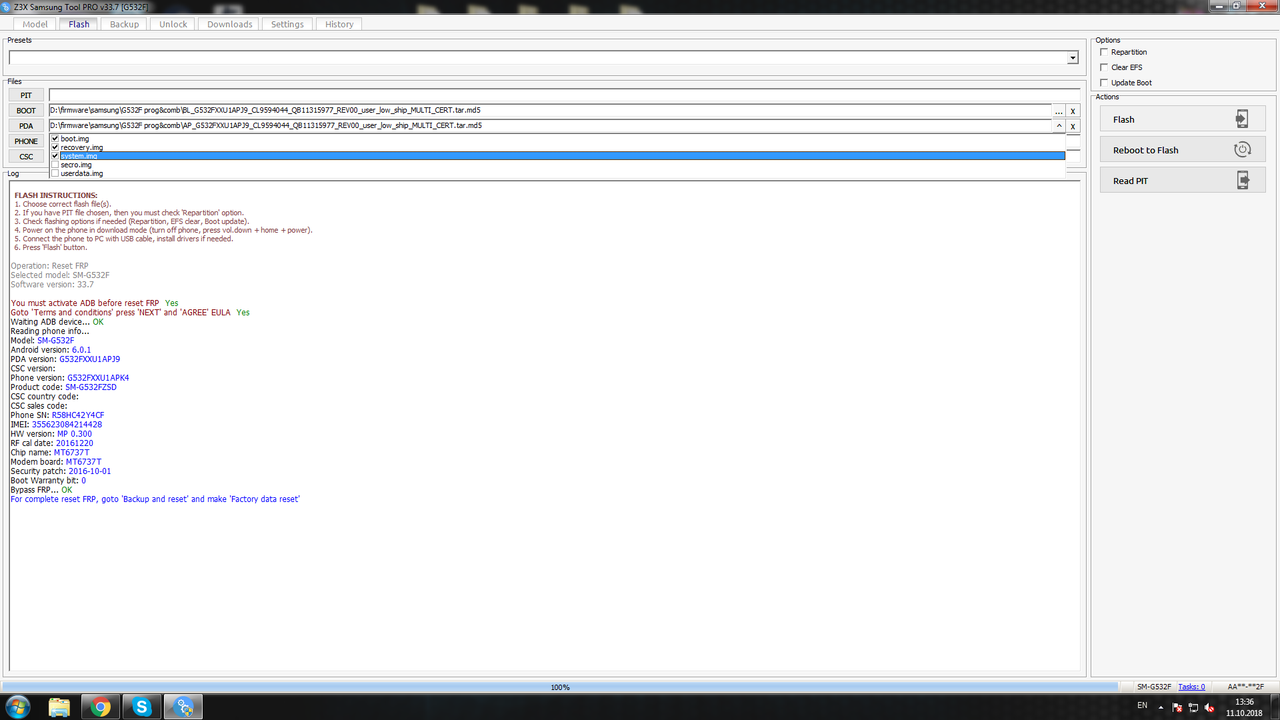Go to the Unlock tab
The height and width of the screenshot is (720, 1280).
pos(173,24)
